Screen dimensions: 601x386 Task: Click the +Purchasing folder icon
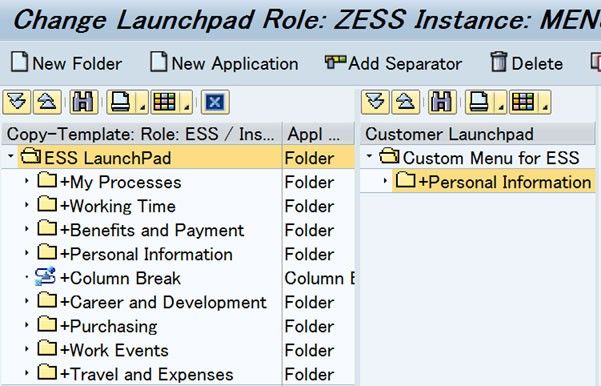[x=47, y=324]
